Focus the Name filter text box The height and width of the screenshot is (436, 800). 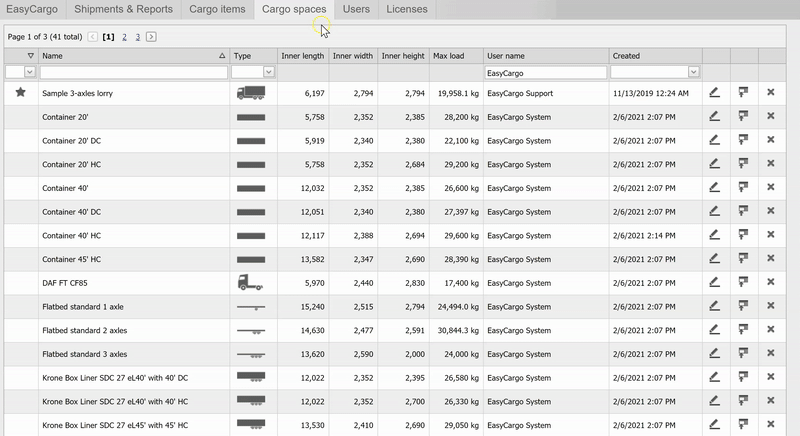(134, 72)
